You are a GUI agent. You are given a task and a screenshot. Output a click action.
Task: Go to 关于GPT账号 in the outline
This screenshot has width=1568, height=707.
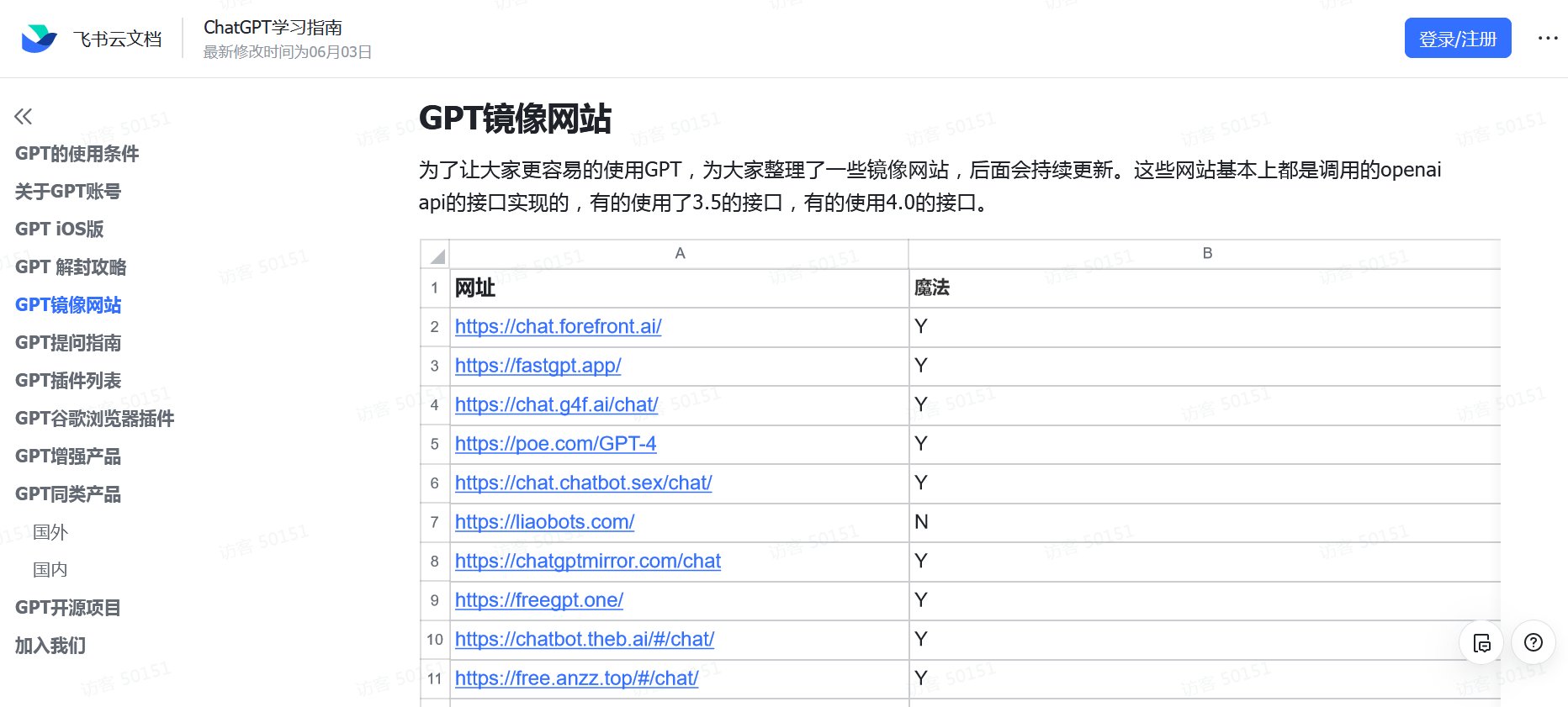[x=68, y=191]
